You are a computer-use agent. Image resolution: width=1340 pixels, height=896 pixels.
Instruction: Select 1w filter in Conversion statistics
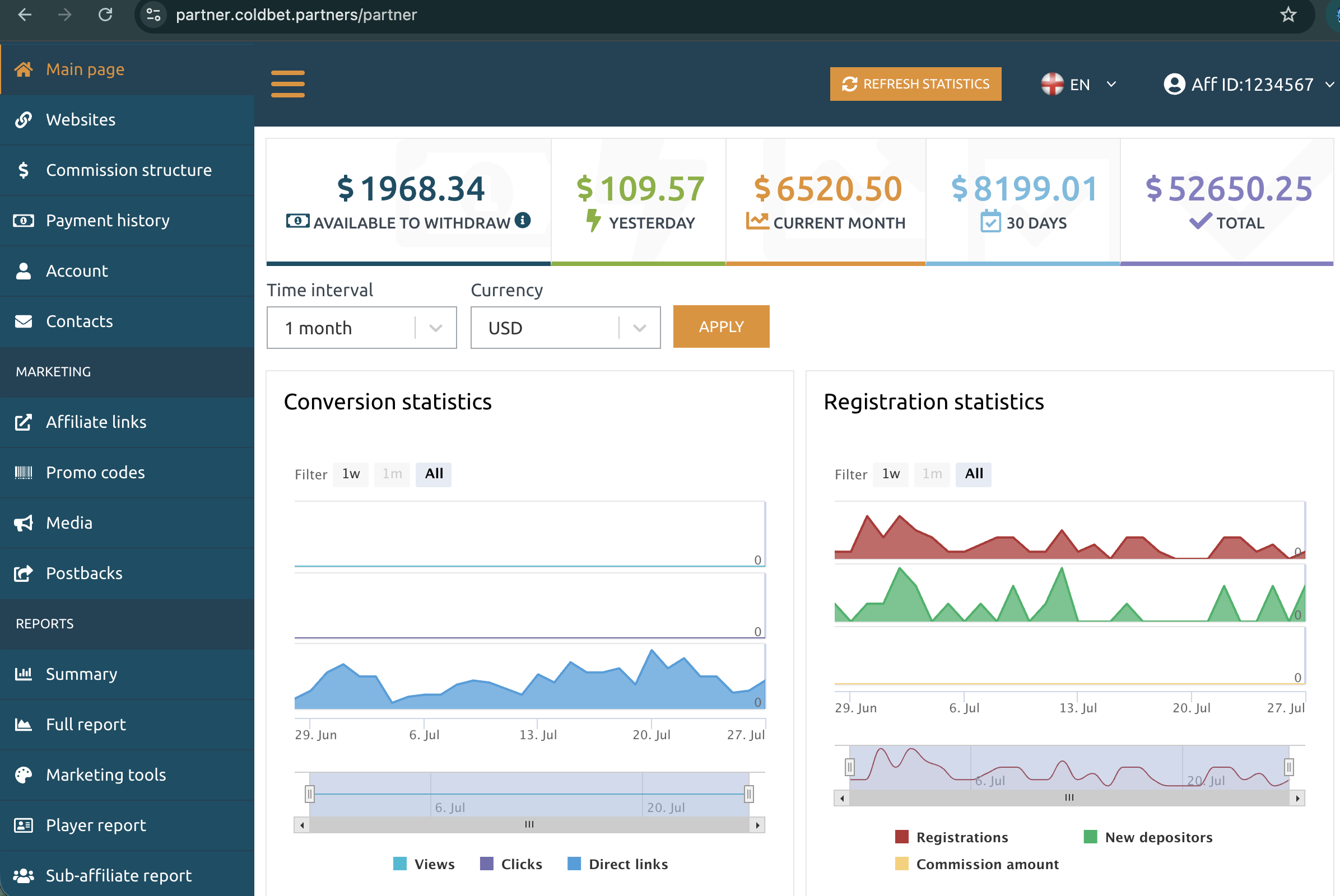click(x=351, y=474)
